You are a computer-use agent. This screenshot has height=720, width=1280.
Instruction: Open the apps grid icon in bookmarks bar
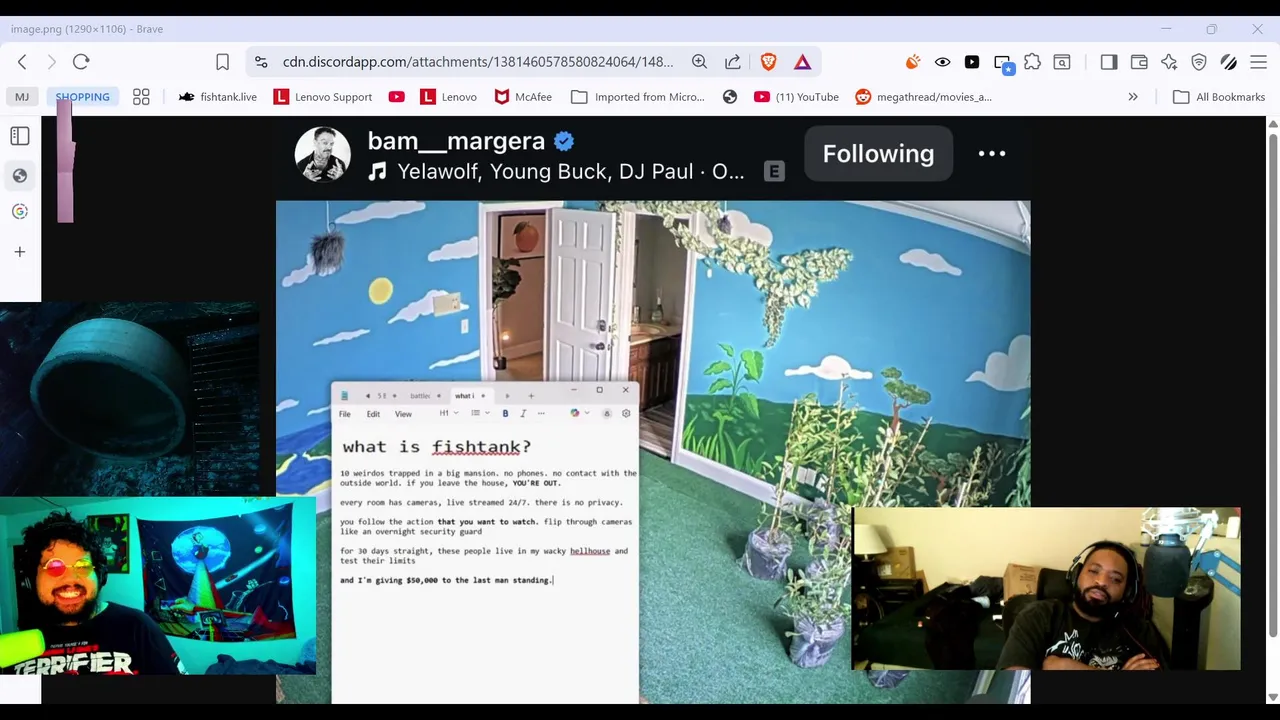[x=141, y=97]
